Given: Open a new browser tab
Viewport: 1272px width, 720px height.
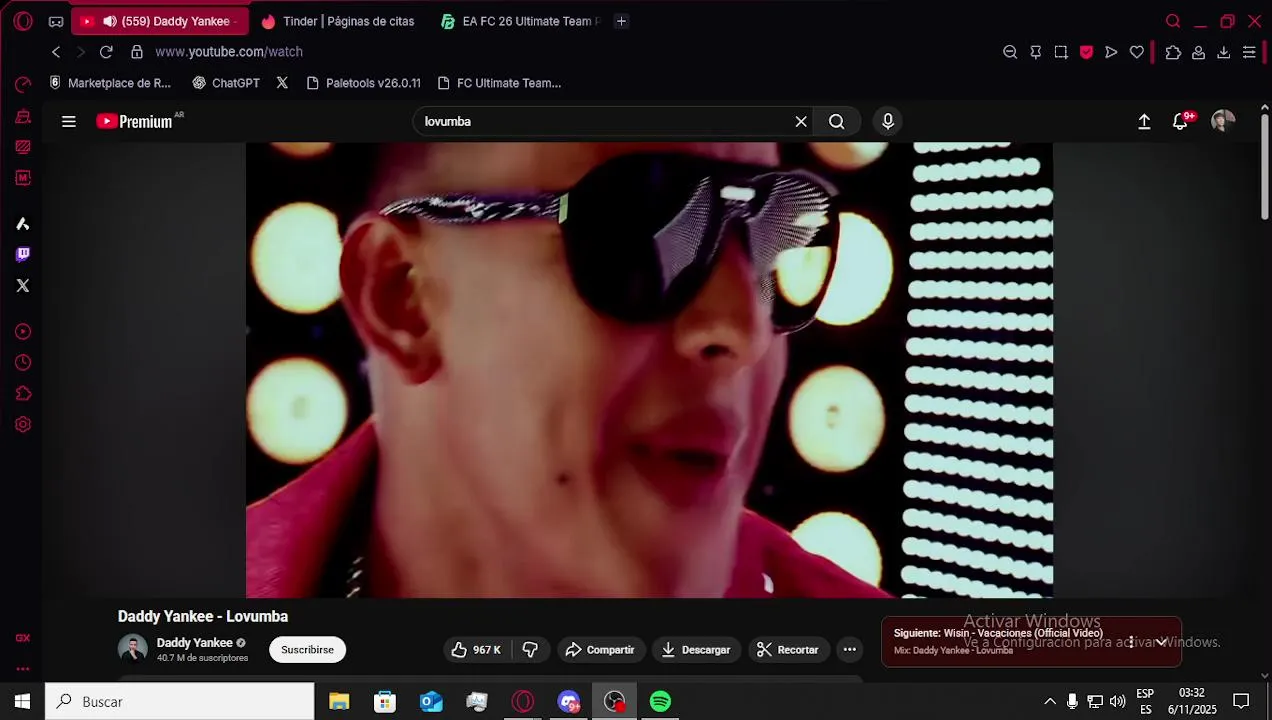Looking at the screenshot, I should pyautogui.click(x=621, y=21).
